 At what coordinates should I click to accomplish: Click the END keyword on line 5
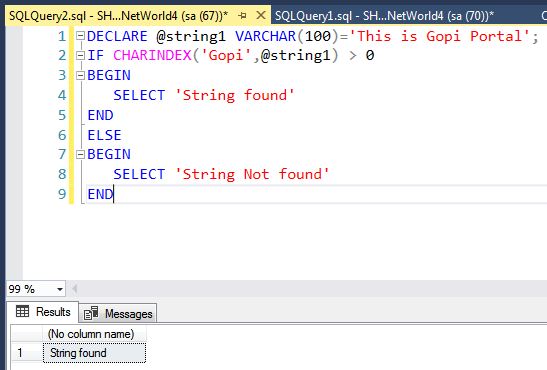100,115
